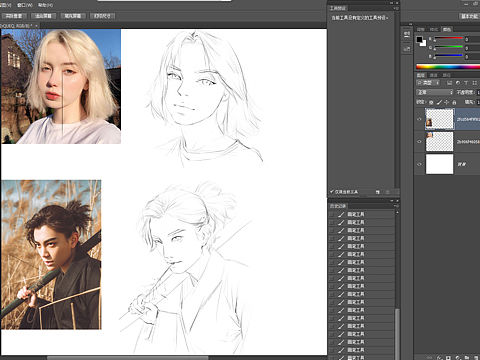This screenshot has height=360, width=480.
Task: Filter for adjustment layers icon
Action: (x=458, y=83)
